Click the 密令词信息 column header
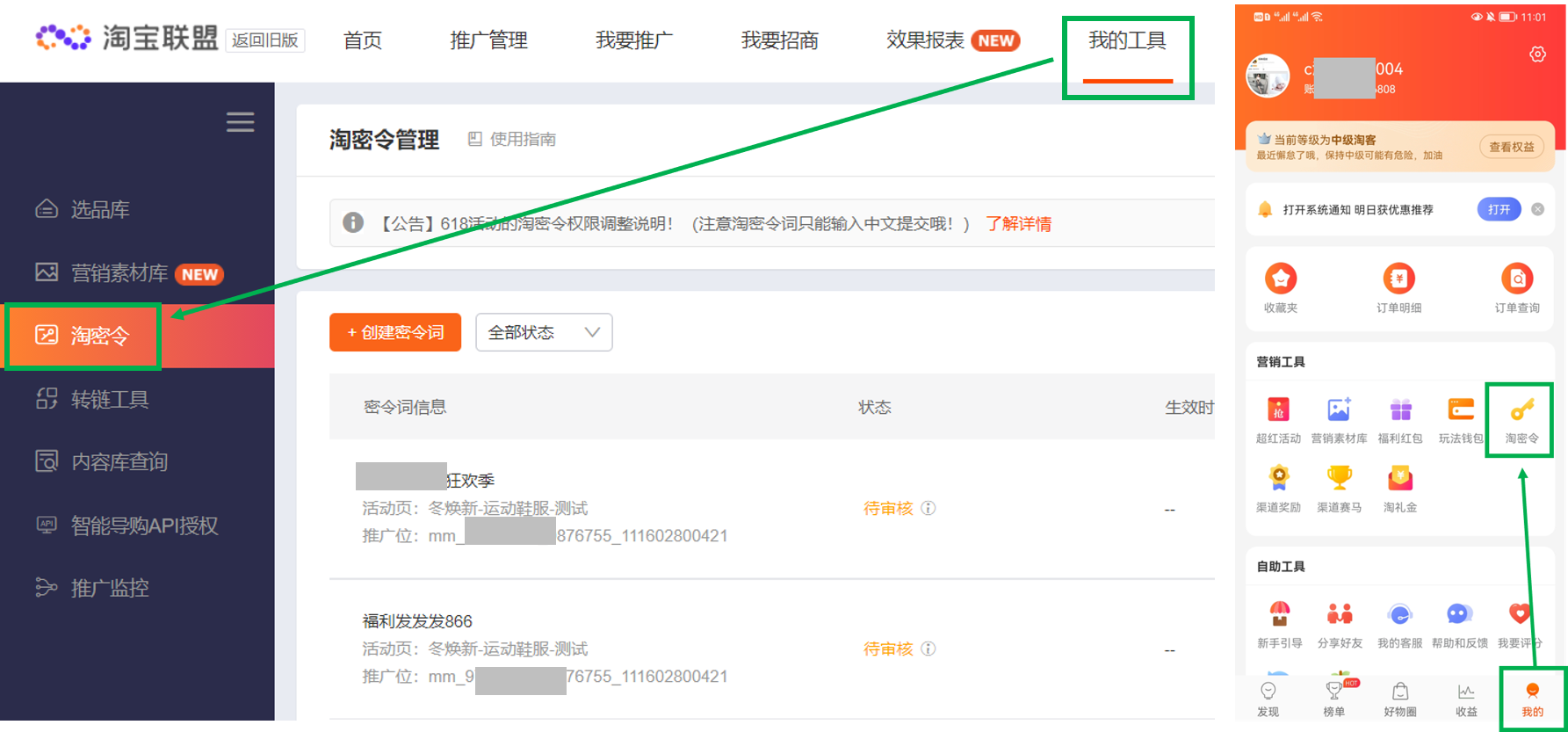Screen dimensions: 1568x732 click(405, 407)
